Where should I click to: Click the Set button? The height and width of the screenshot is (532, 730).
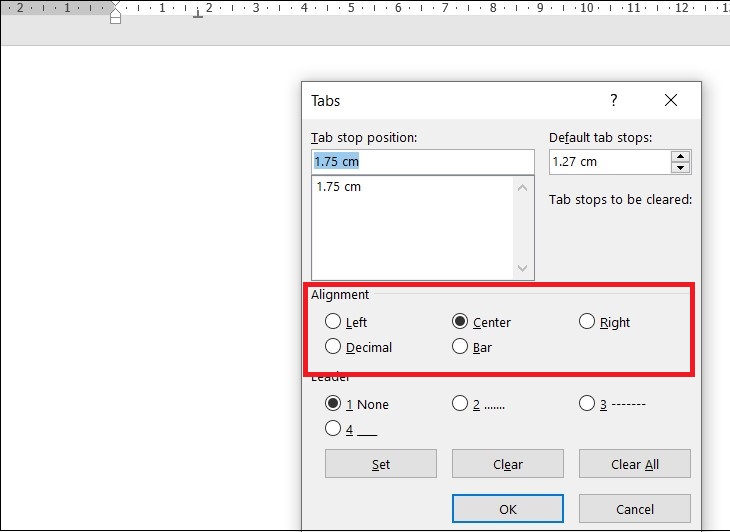(381, 464)
